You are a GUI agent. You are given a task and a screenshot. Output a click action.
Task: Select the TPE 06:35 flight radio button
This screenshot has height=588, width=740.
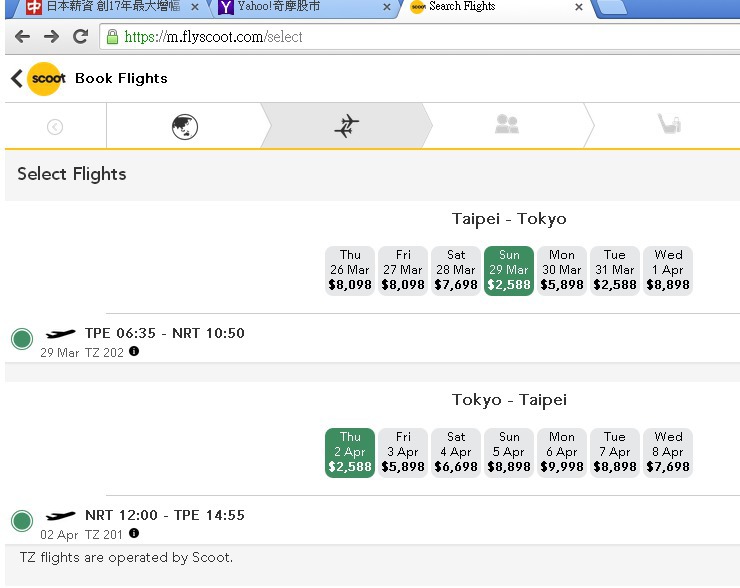[22, 339]
